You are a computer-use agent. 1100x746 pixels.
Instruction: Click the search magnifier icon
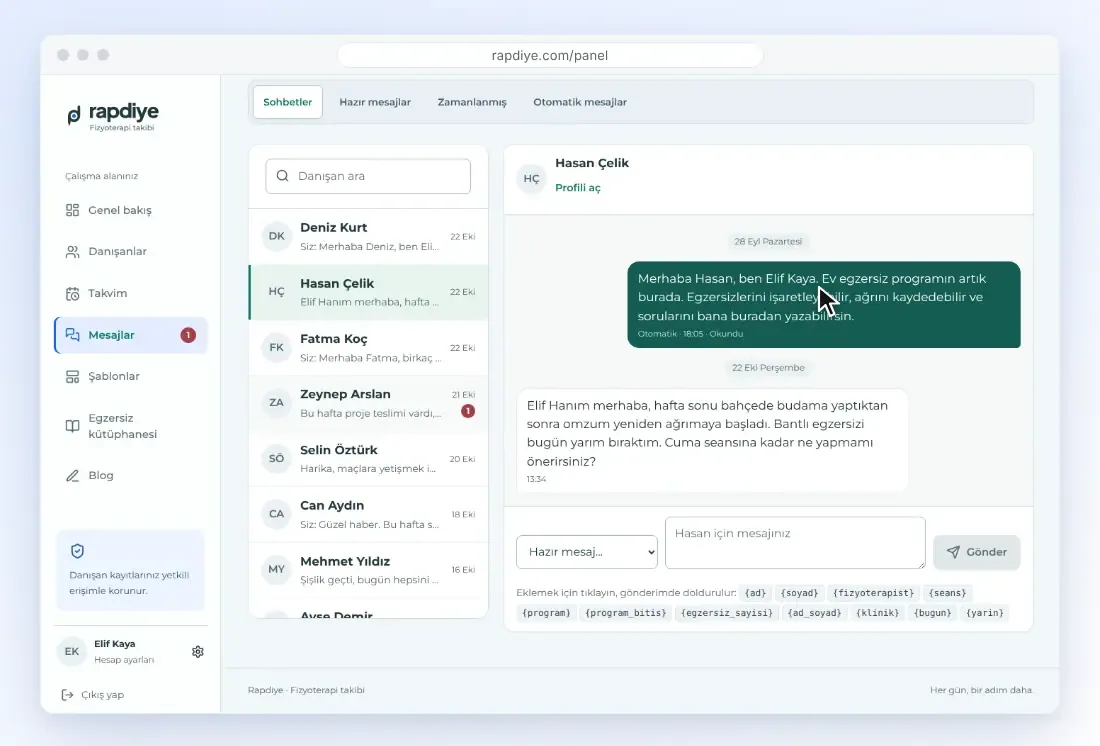[x=283, y=176]
